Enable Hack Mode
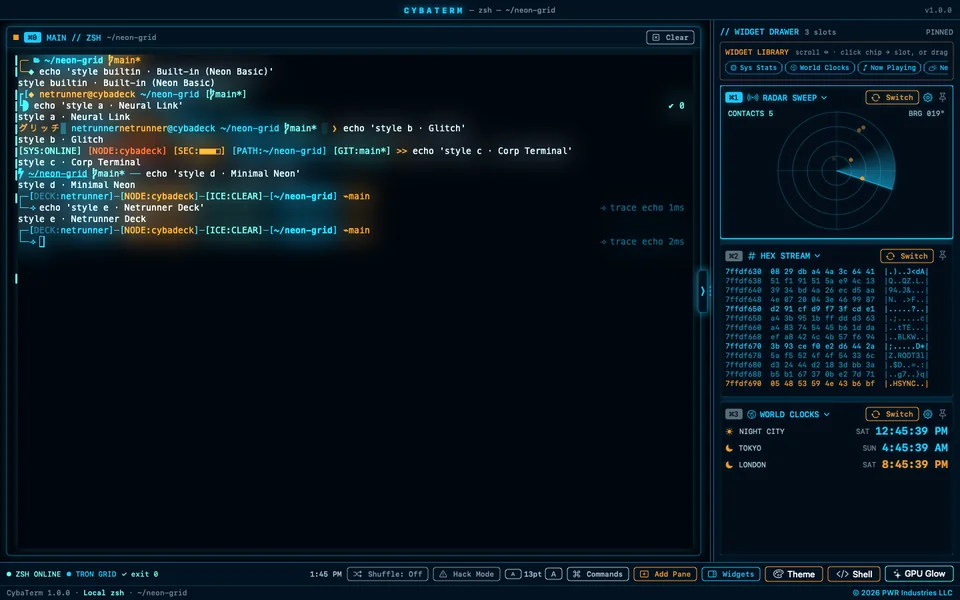The height and width of the screenshot is (600, 960). 467,574
